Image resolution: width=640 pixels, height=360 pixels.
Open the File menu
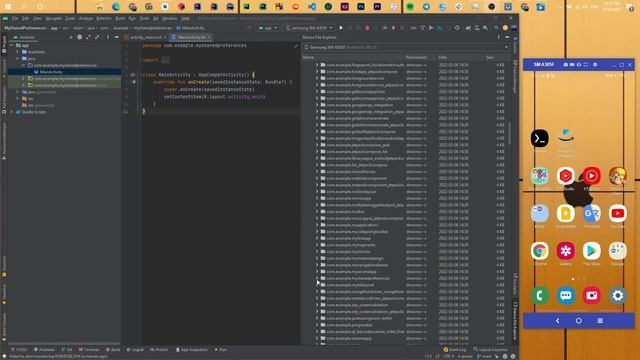click(15, 18)
